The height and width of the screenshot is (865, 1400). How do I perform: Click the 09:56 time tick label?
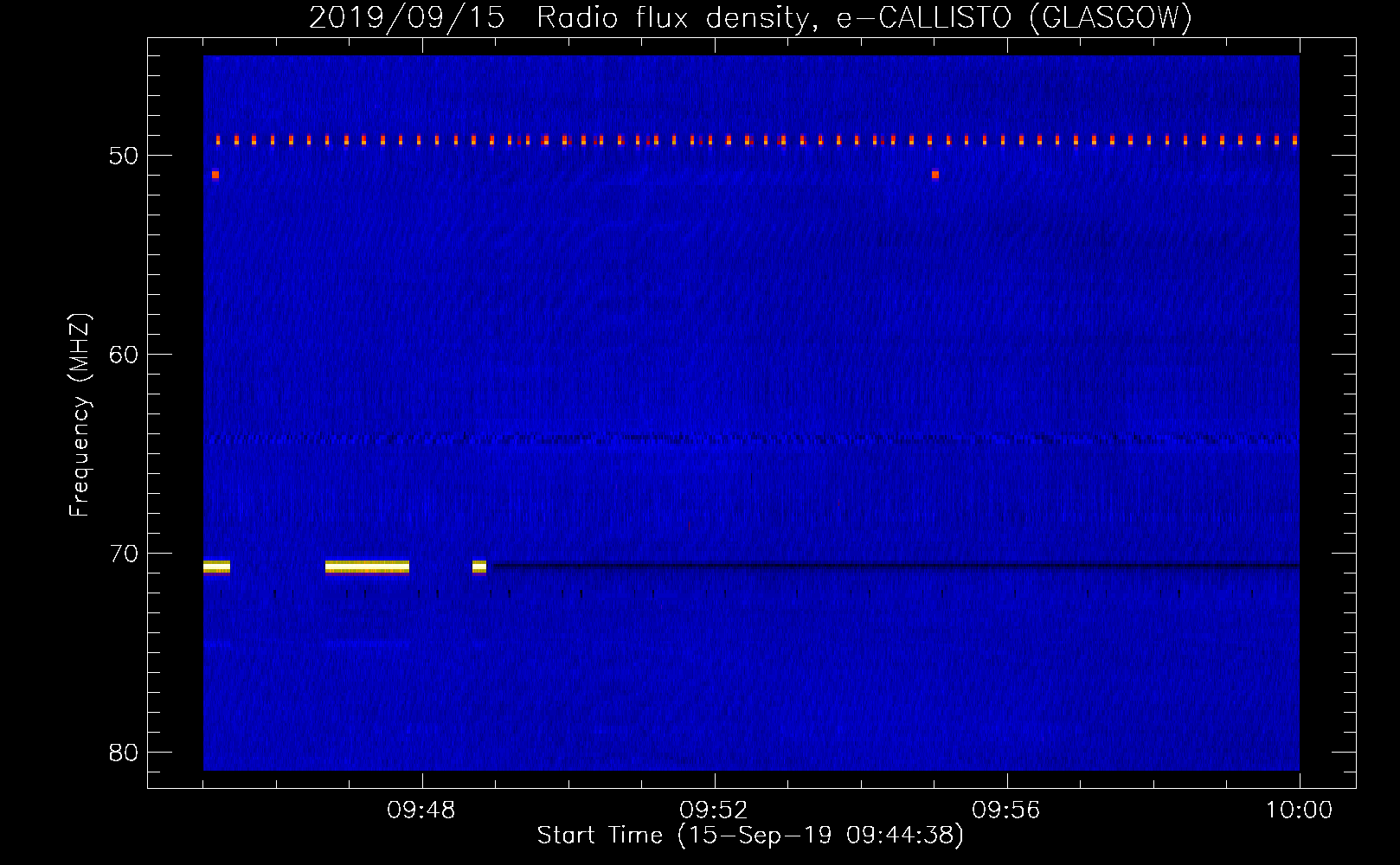coord(1006,811)
